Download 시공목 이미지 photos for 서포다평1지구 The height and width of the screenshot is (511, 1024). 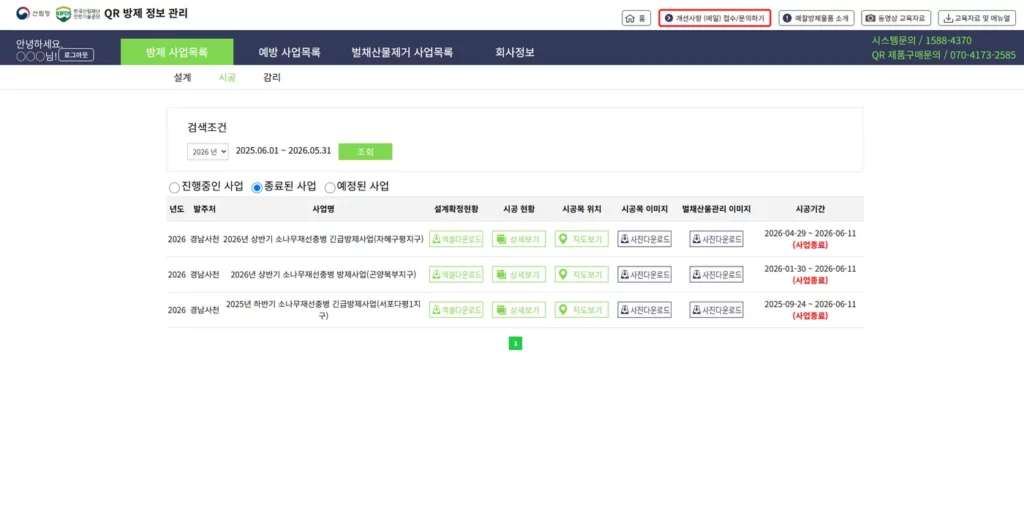[x=645, y=310]
